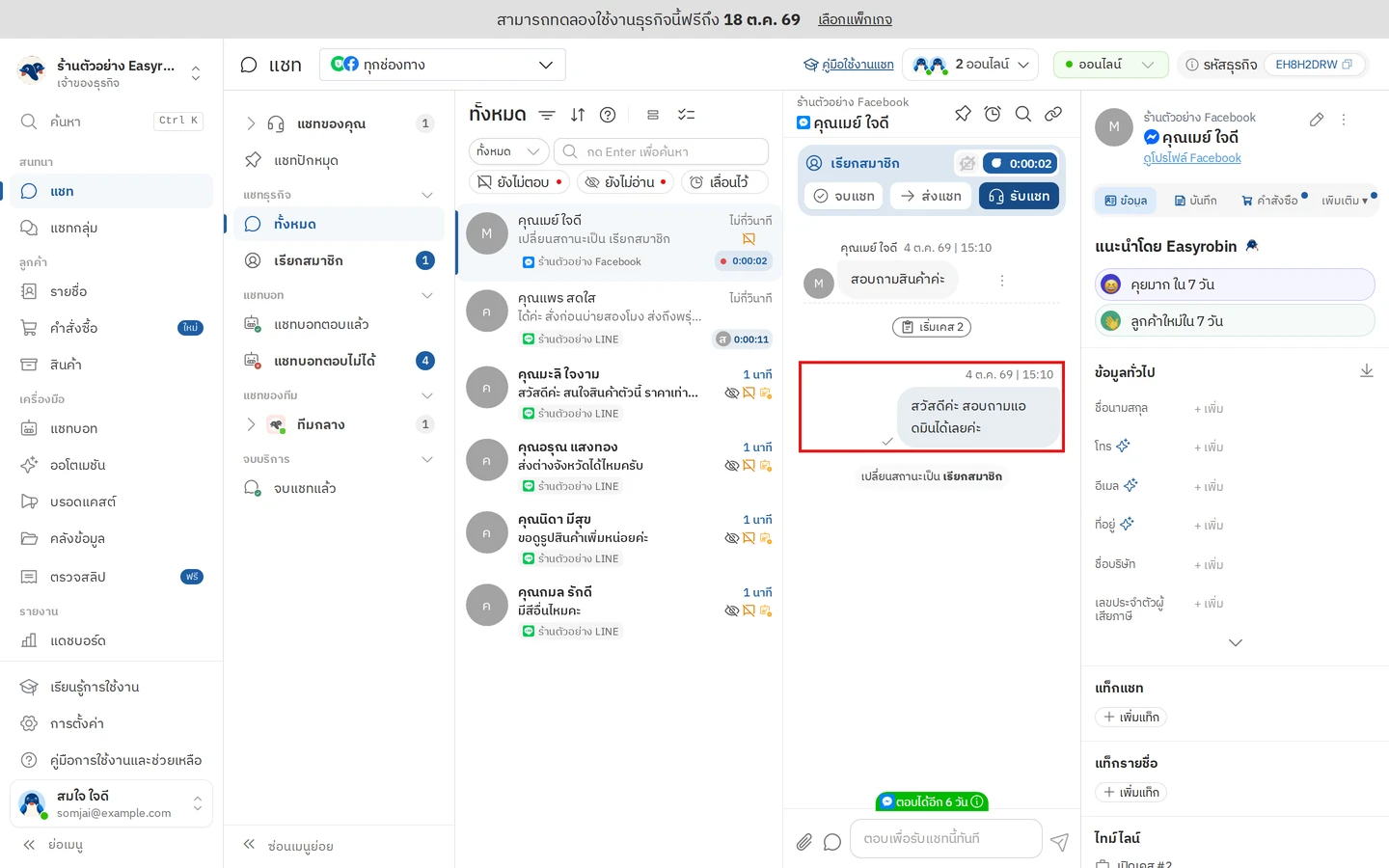Open the filter icon beside the ทั้งหมด heading
The image size is (1389, 868).
[547, 115]
